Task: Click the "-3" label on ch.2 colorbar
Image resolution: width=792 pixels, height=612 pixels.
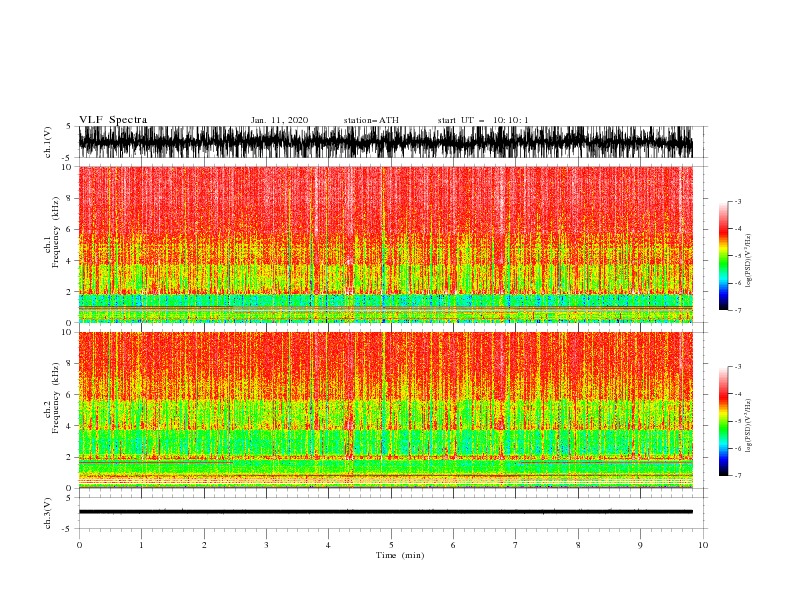Action: point(738,367)
